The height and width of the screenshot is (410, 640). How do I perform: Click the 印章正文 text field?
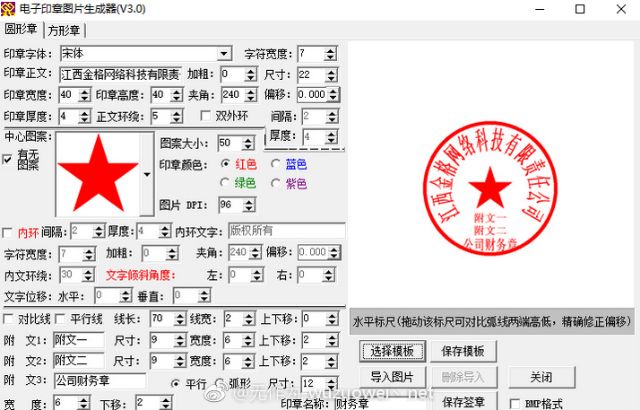click(x=120, y=75)
